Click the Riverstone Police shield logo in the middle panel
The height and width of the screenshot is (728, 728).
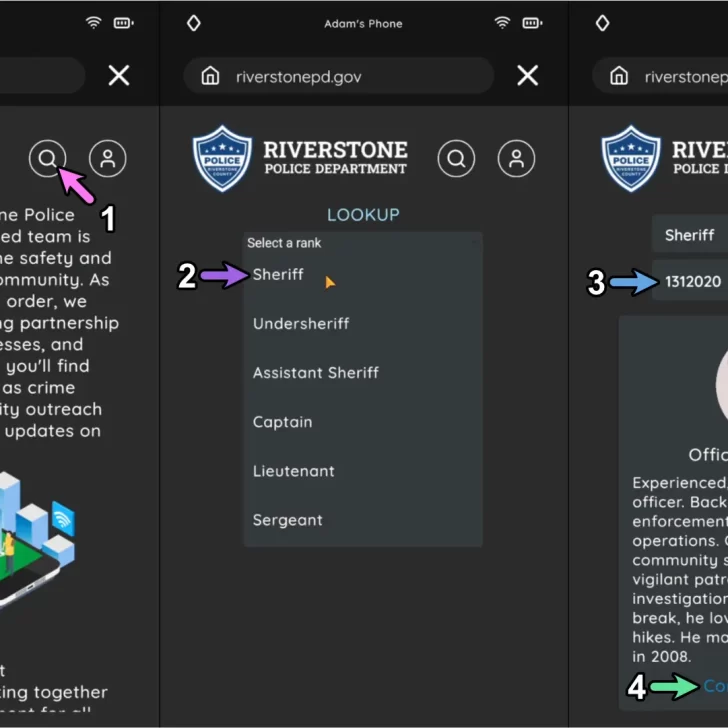pyautogui.click(x=222, y=158)
